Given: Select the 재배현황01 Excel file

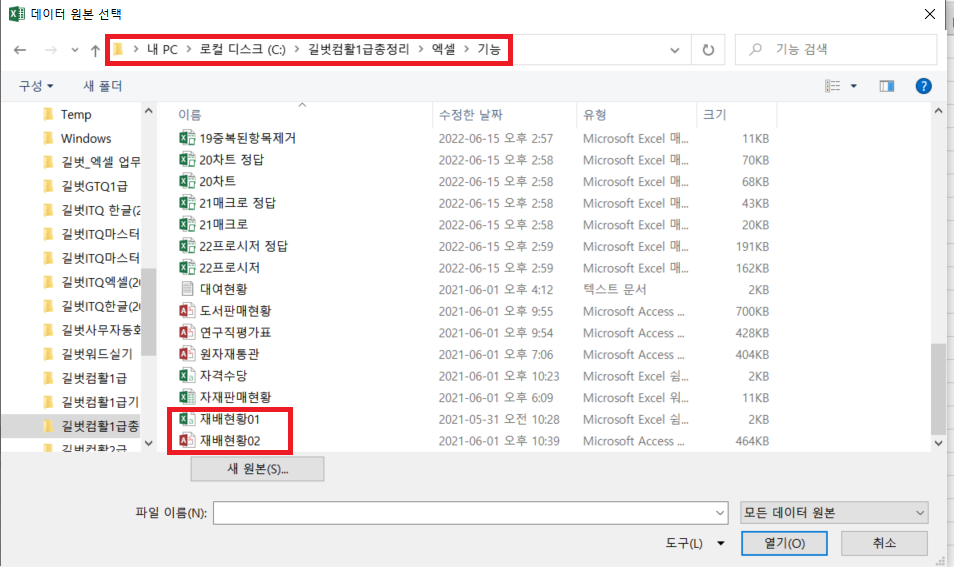Looking at the screenshot, I should pyautogui.click(x=229, y=419).
